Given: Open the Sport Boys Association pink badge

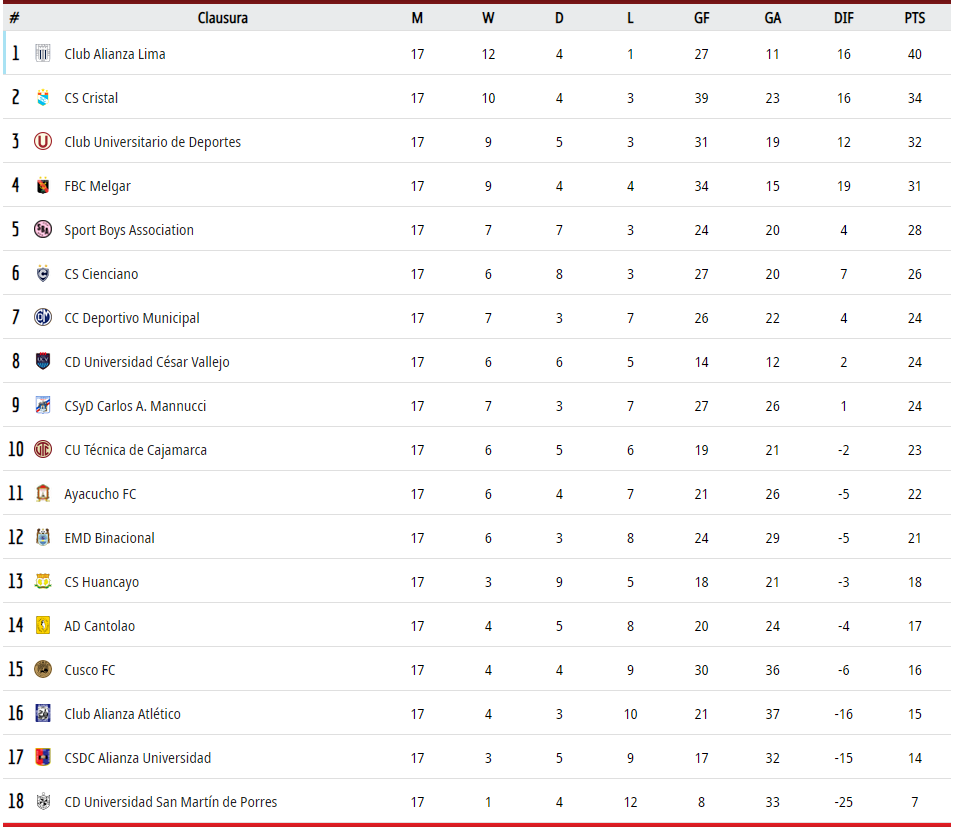Looking at the screenshot, I should pos(43,230).
